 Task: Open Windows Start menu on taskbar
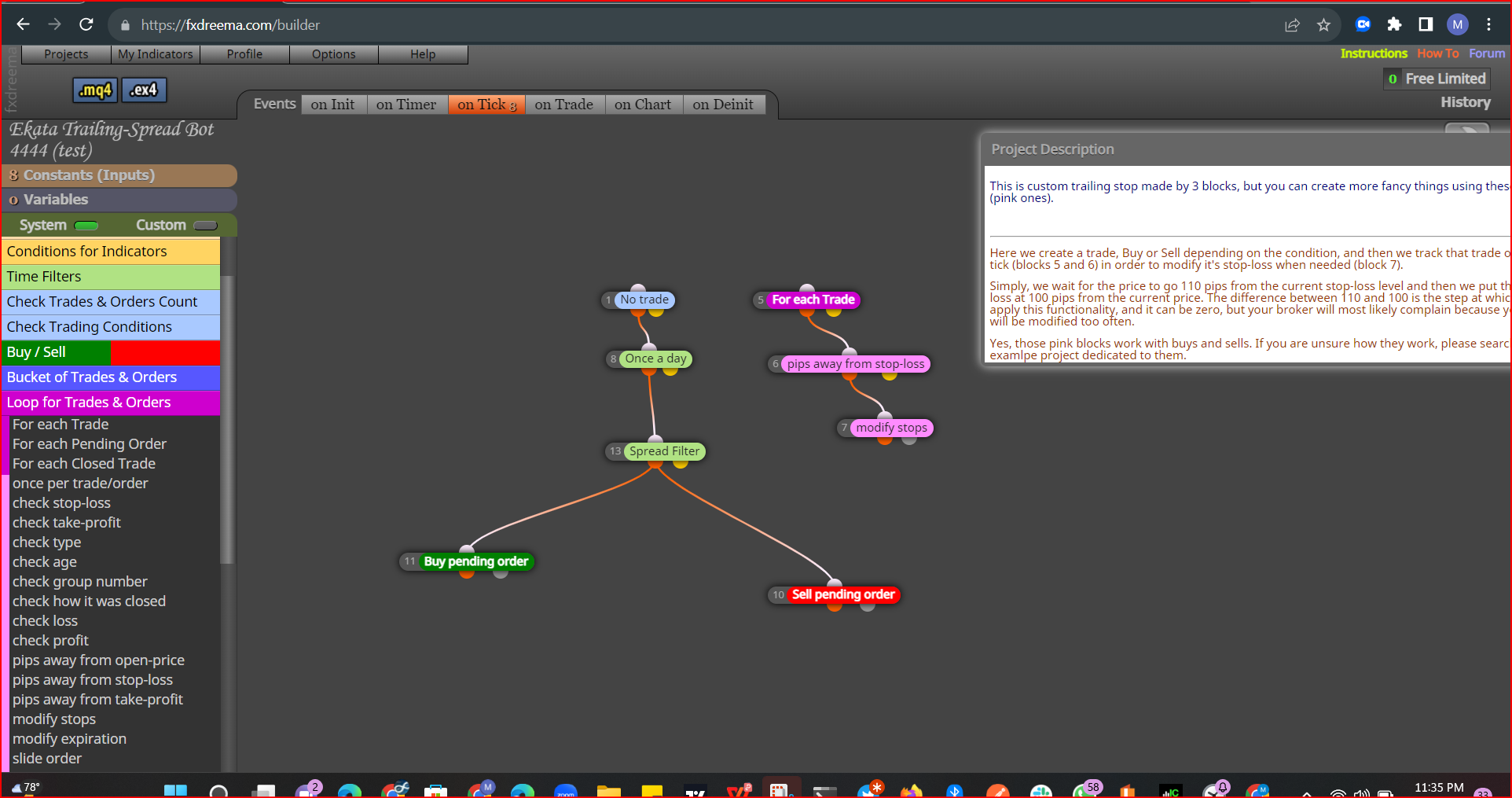click(175, 789)
